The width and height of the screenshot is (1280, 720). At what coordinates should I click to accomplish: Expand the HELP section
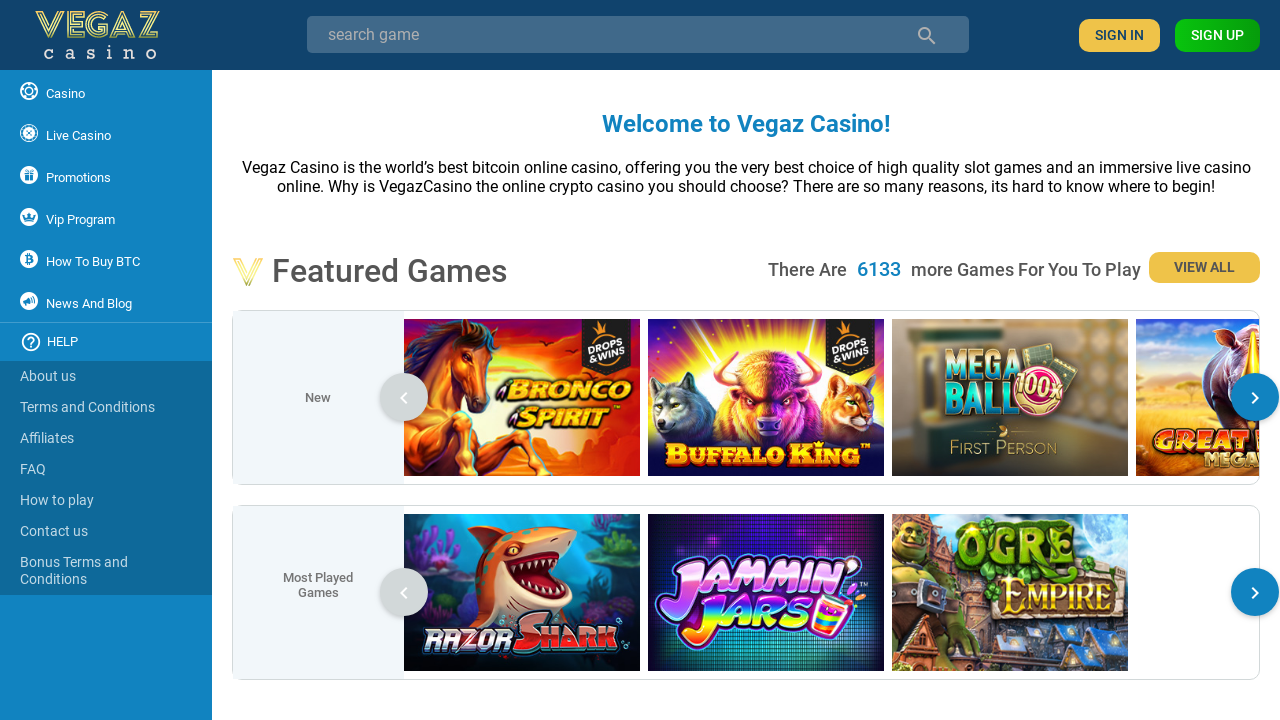106,342
